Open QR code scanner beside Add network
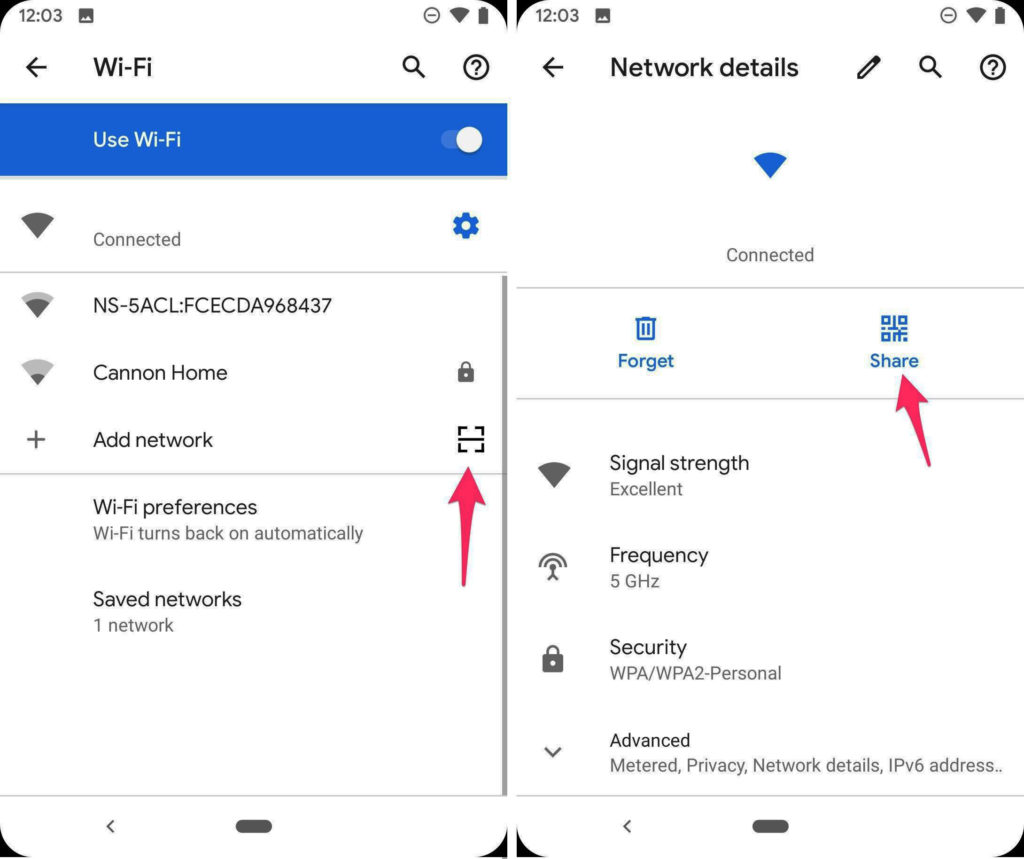1024x859 pixels. pos(470,439)
